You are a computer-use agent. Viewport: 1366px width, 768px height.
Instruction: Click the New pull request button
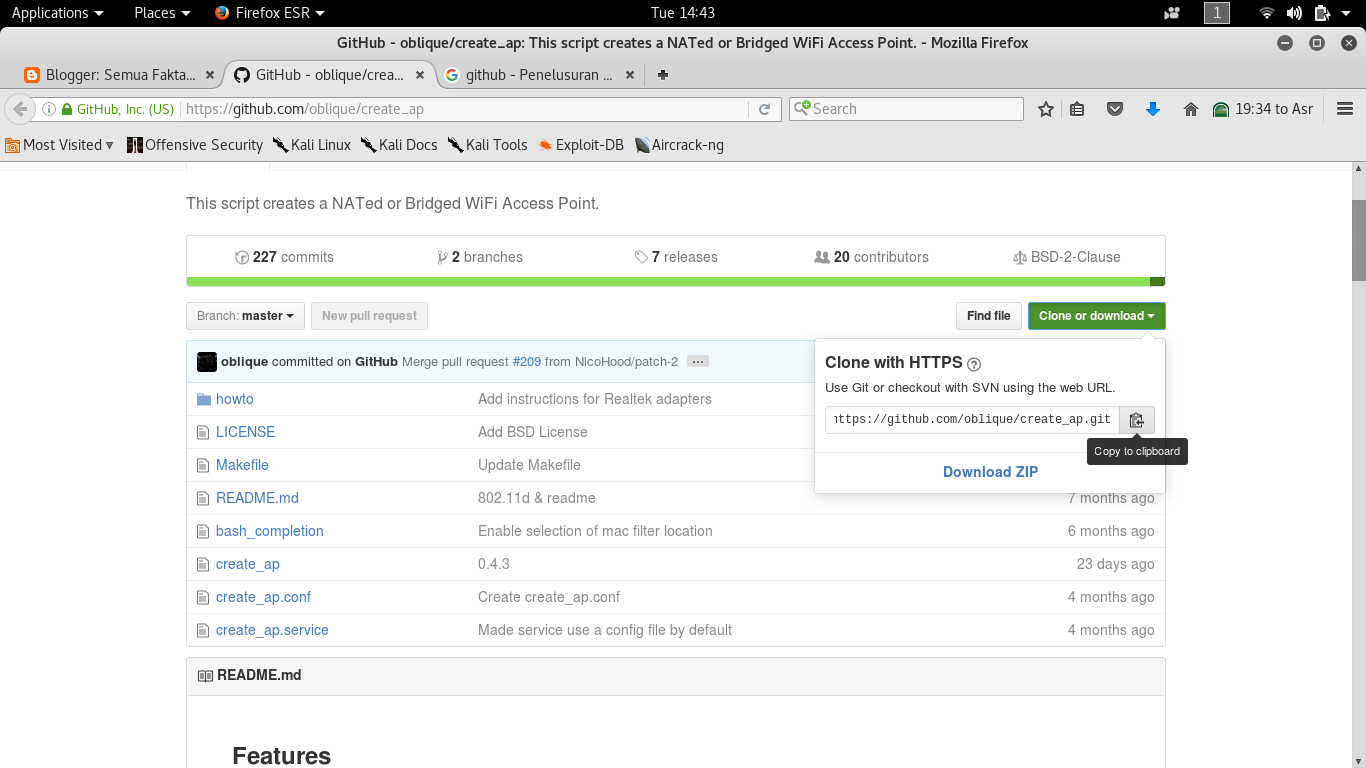coord(369,316)
